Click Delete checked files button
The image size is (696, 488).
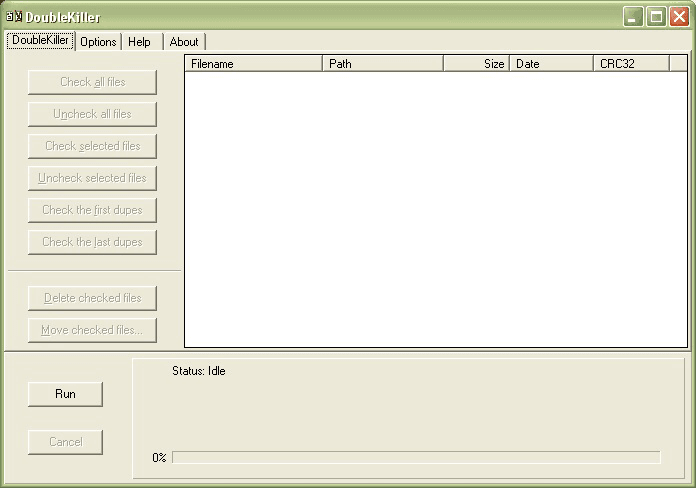92,298
